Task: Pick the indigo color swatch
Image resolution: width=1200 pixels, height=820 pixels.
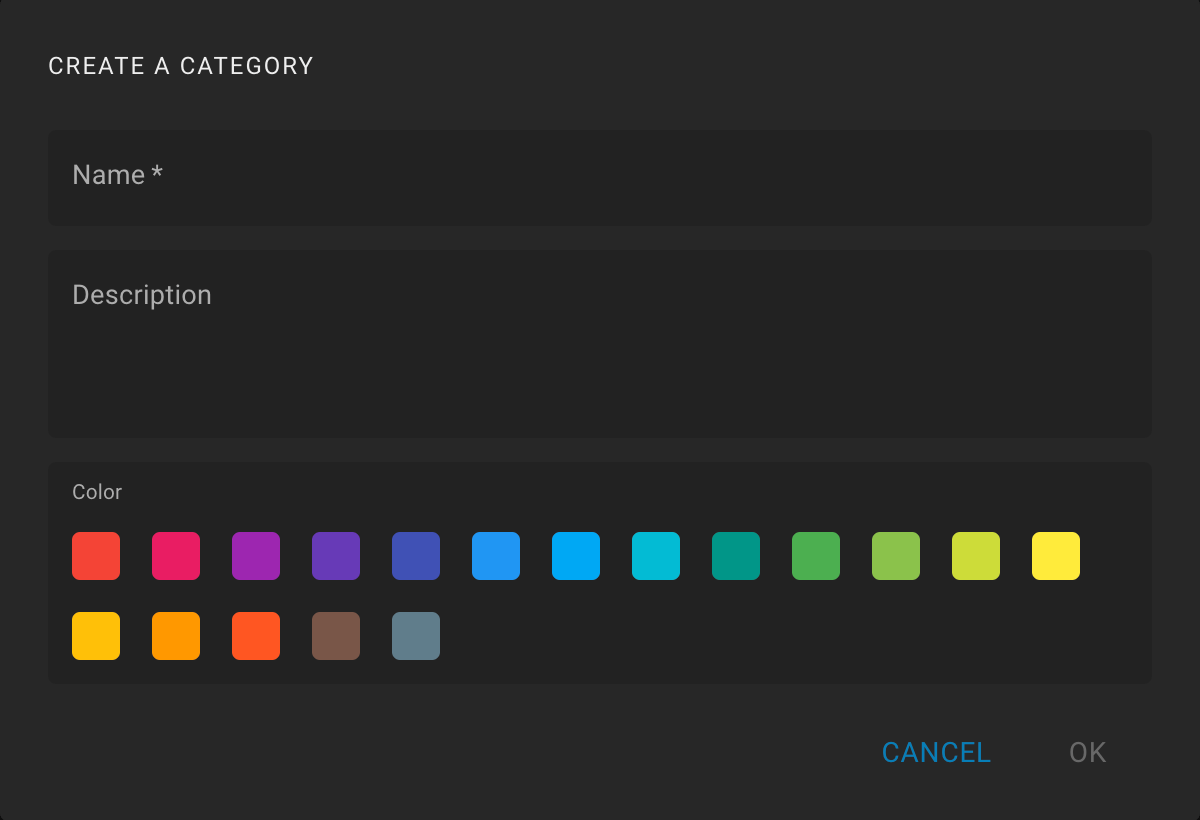Action: (x=416, y=556)
